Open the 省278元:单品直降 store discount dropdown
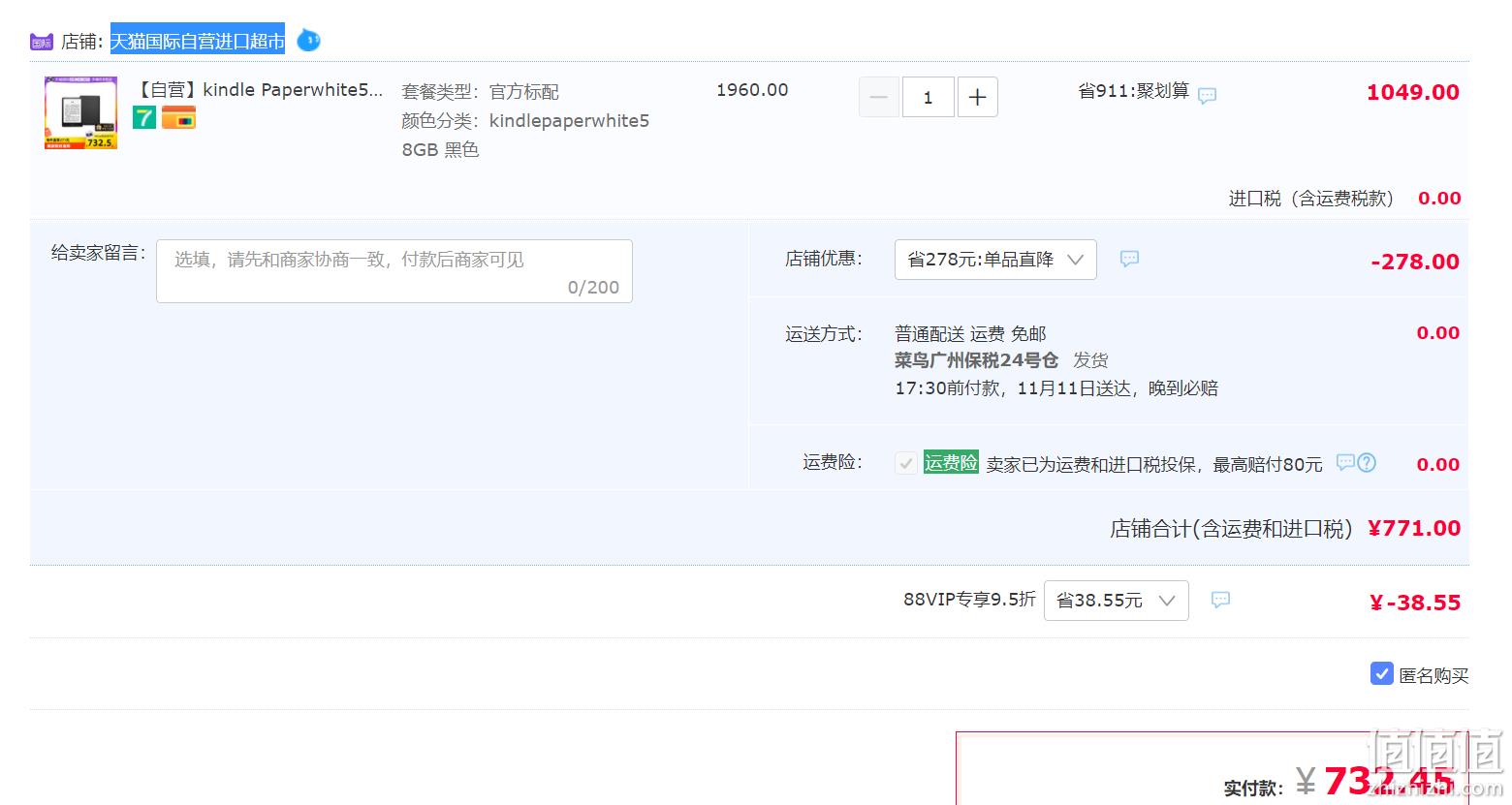This screenshot has height=805, width=1512. coord(995,260)
